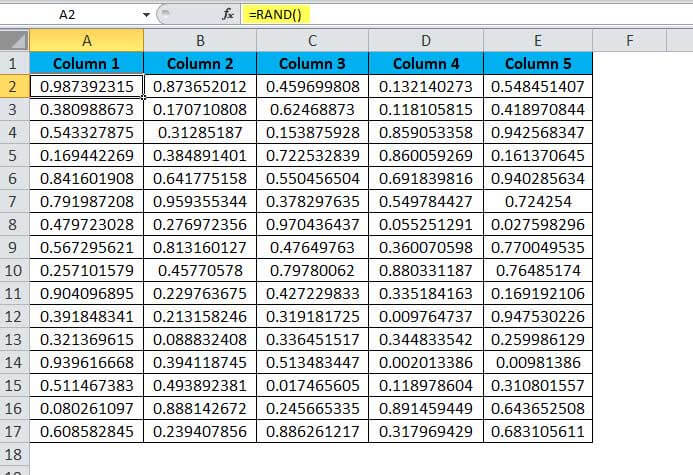Click the formula bar containing =RAND()
This screenshot has height=475, width=693.
pyautogui.click(x=468, y=15)
